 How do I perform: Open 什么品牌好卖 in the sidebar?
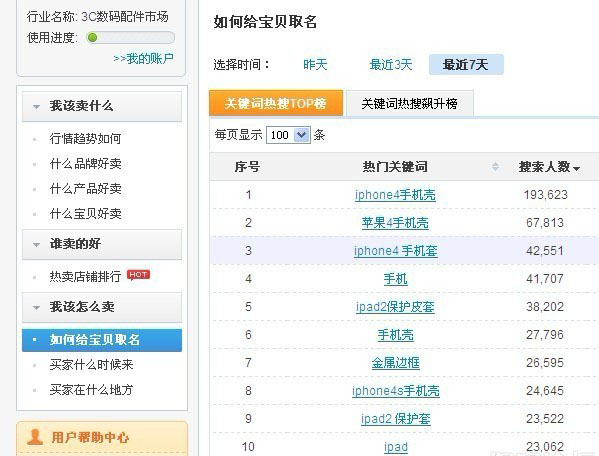86,164
